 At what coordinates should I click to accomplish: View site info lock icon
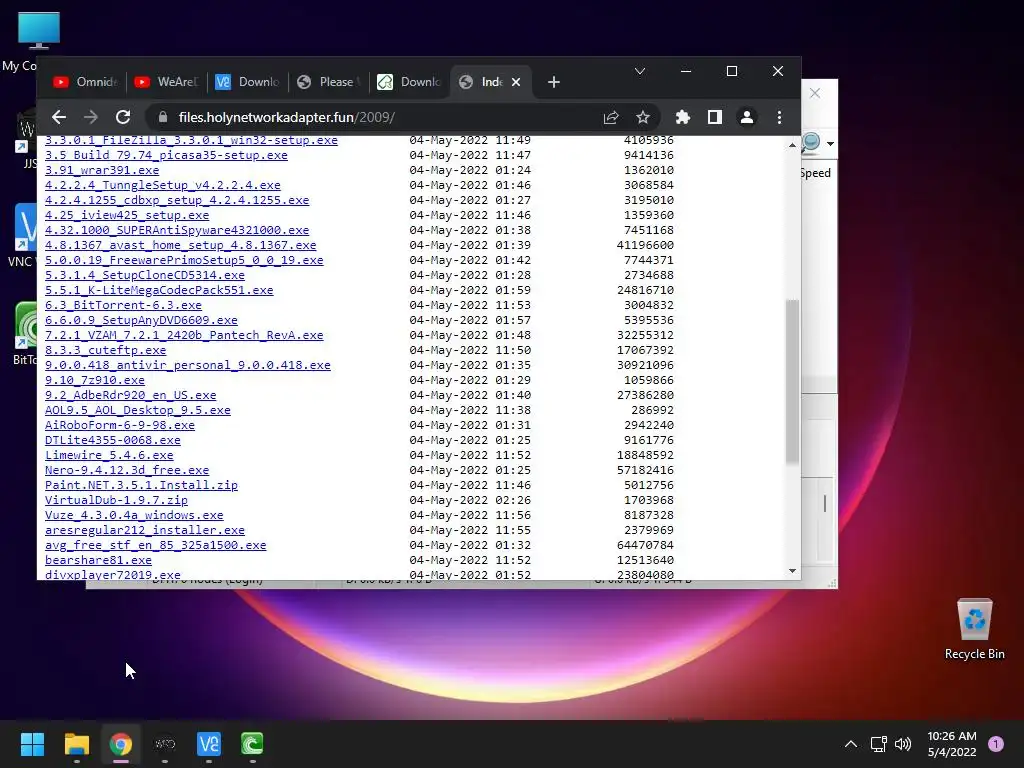click(163, 118)
